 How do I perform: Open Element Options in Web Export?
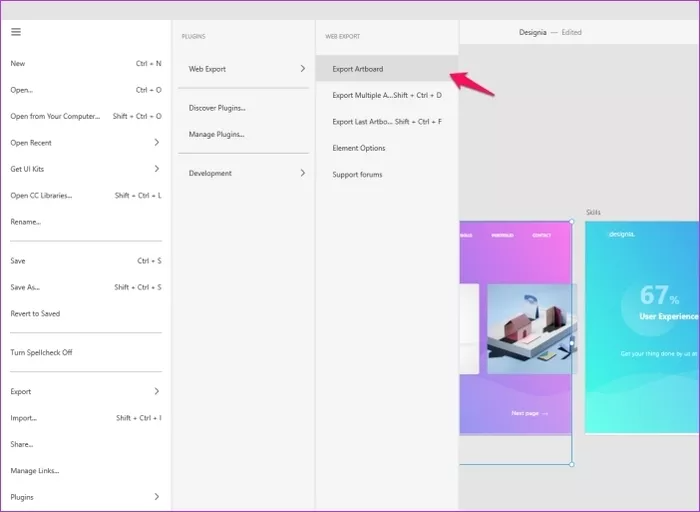pos(359,148)
